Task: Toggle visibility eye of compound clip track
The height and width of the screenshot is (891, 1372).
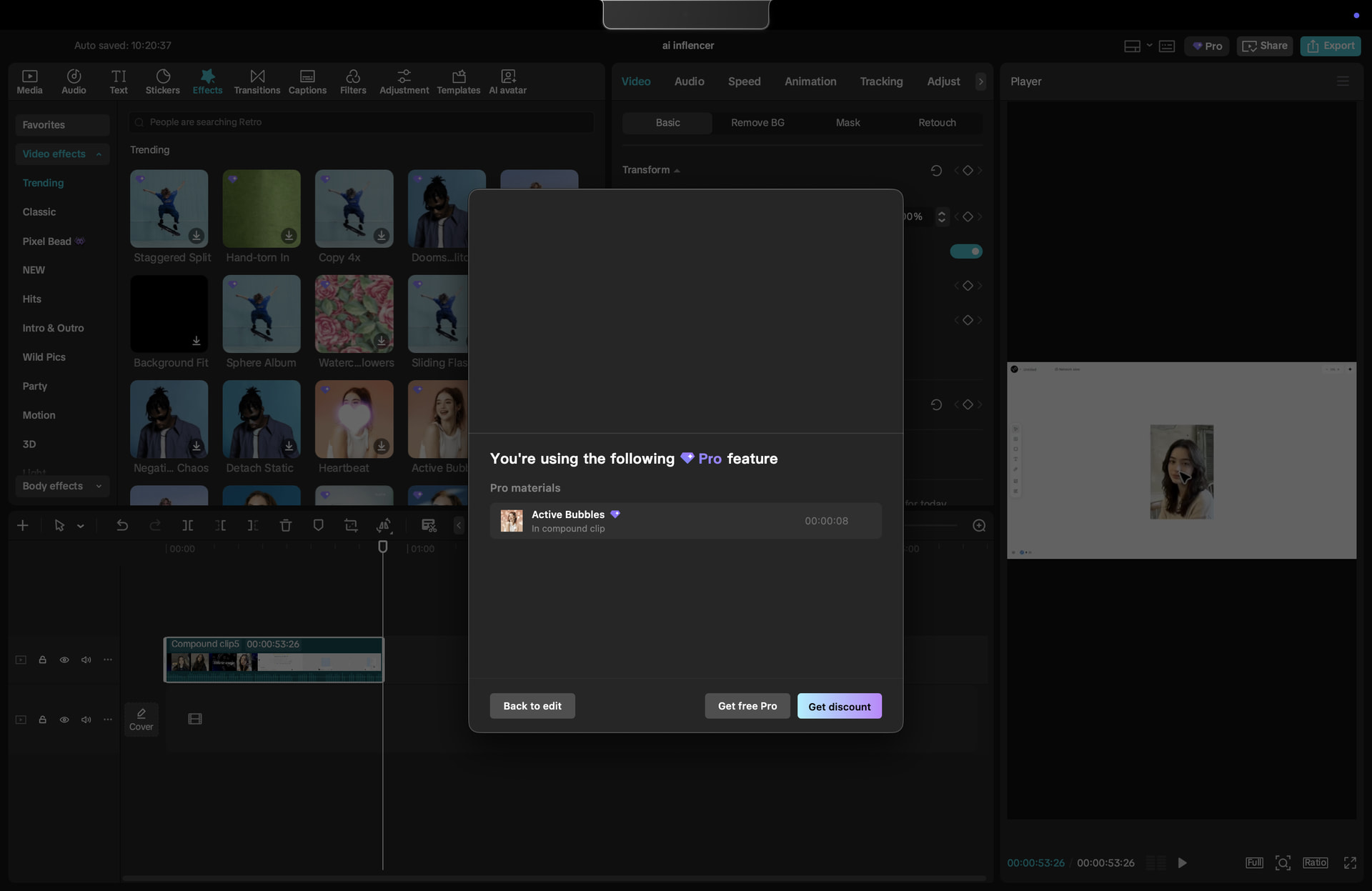Action: tap(64, 659)
